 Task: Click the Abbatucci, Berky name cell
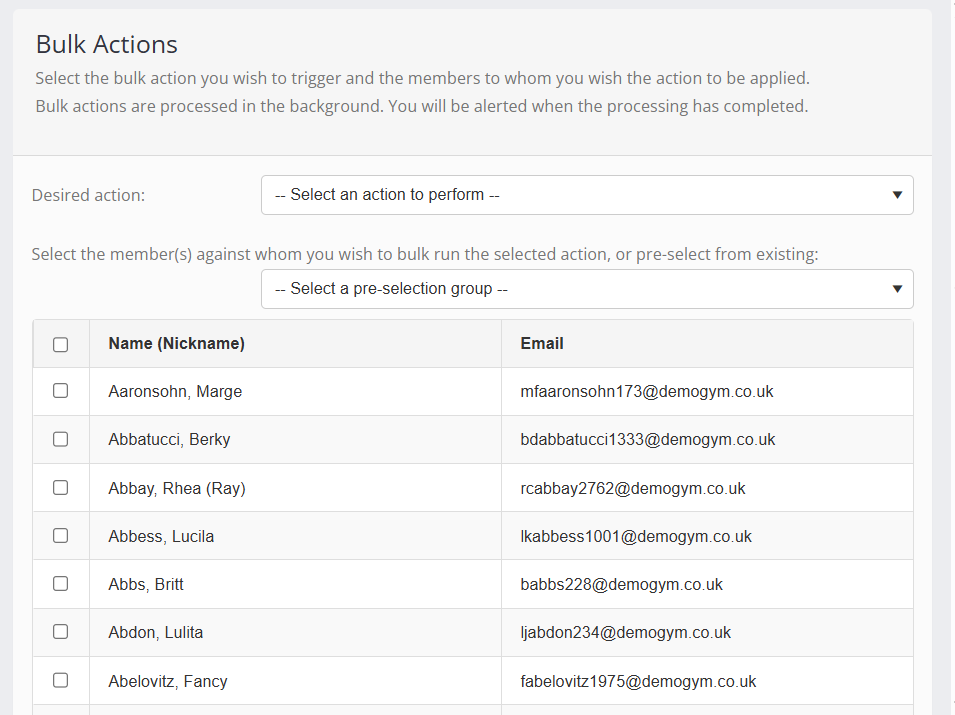(x=169, y=440)
